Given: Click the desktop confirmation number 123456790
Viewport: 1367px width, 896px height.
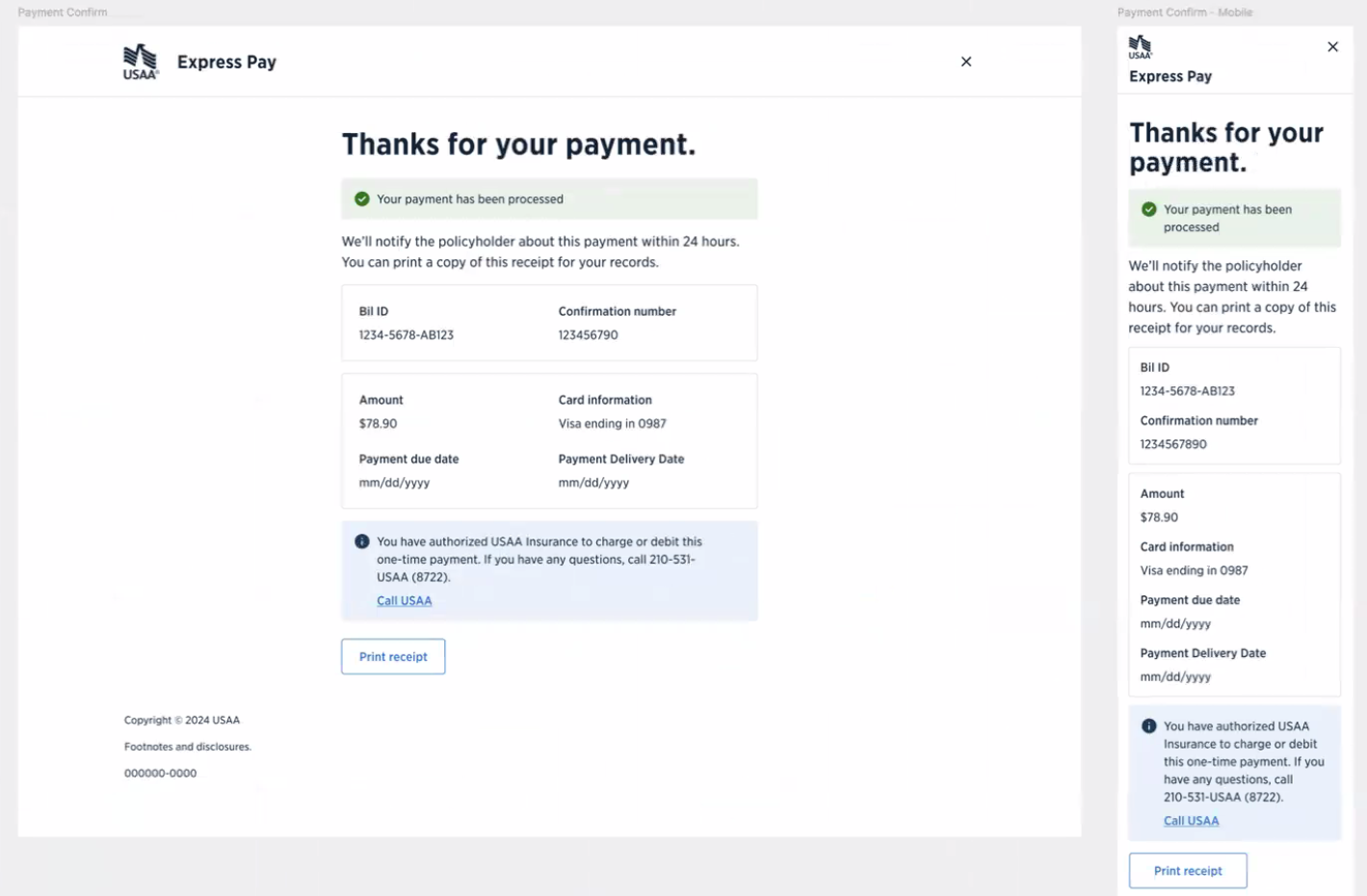Looking at the screenshot, I should point(588,335).
